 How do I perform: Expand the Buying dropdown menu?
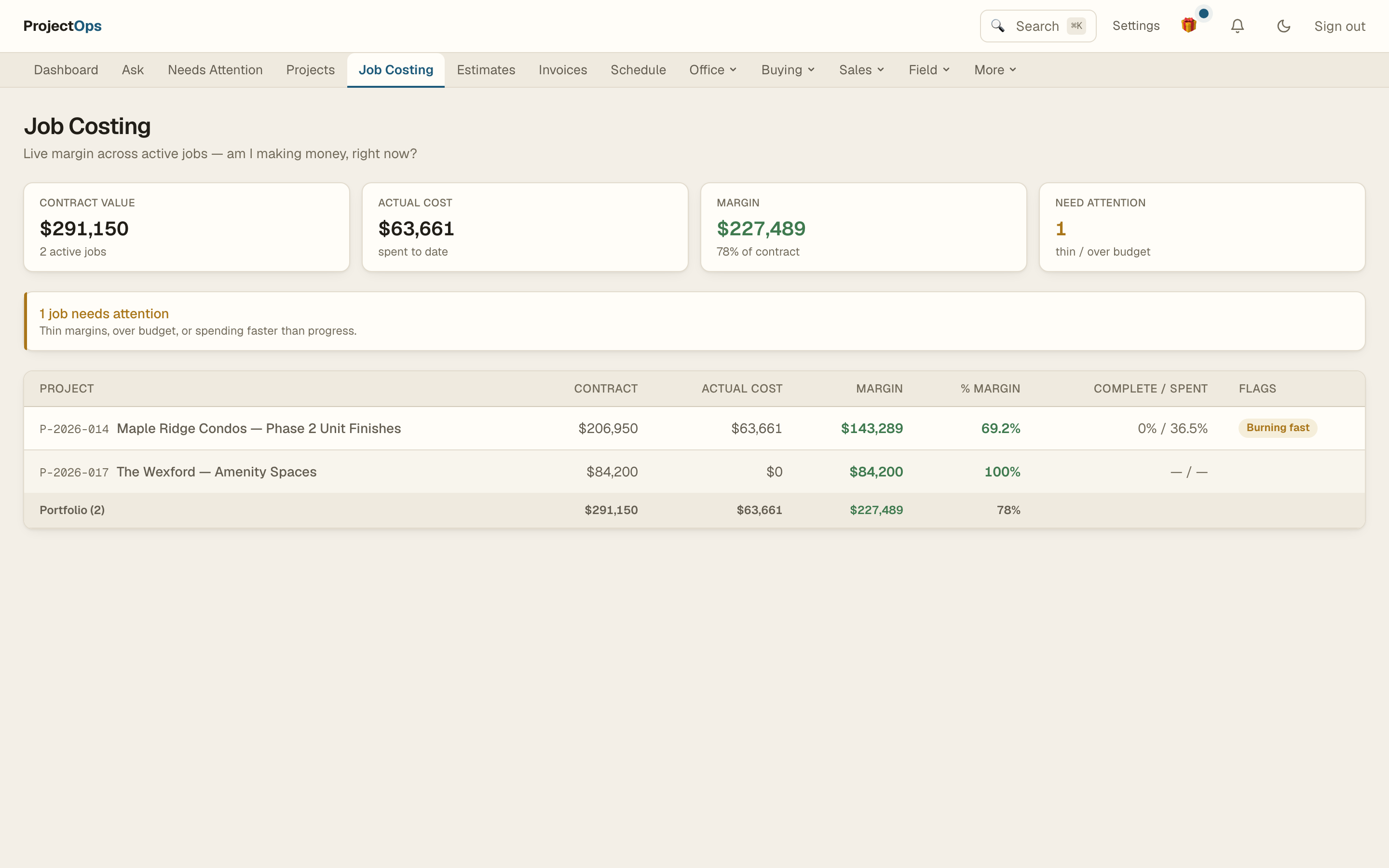click(x=788, y=70)
